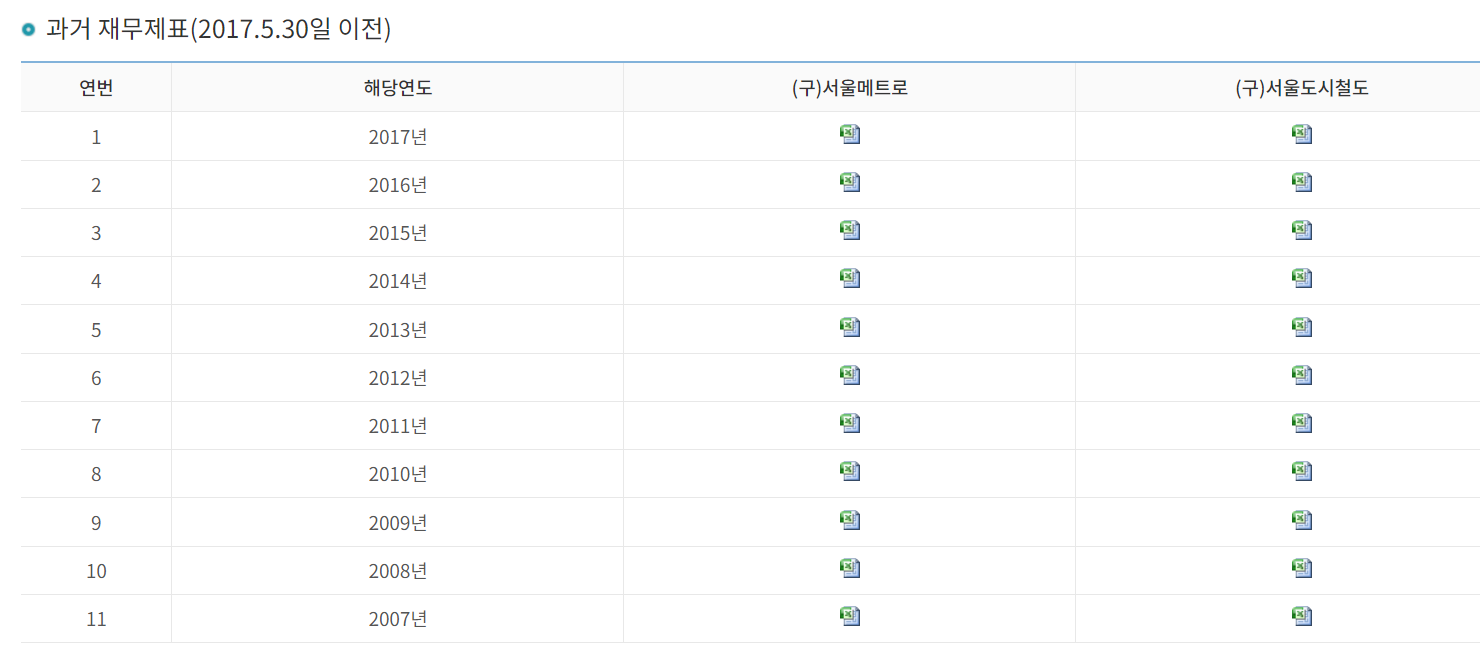The image size is (1480, 662).
Task: Select the 2013년 year cell
Action: pyautogui.click(x=398, y=330)
